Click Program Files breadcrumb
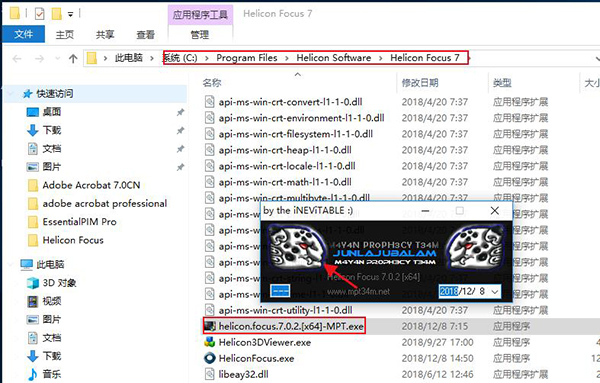Screen dimensions: 600x383 pyautogui.click(x=247, y=58)
